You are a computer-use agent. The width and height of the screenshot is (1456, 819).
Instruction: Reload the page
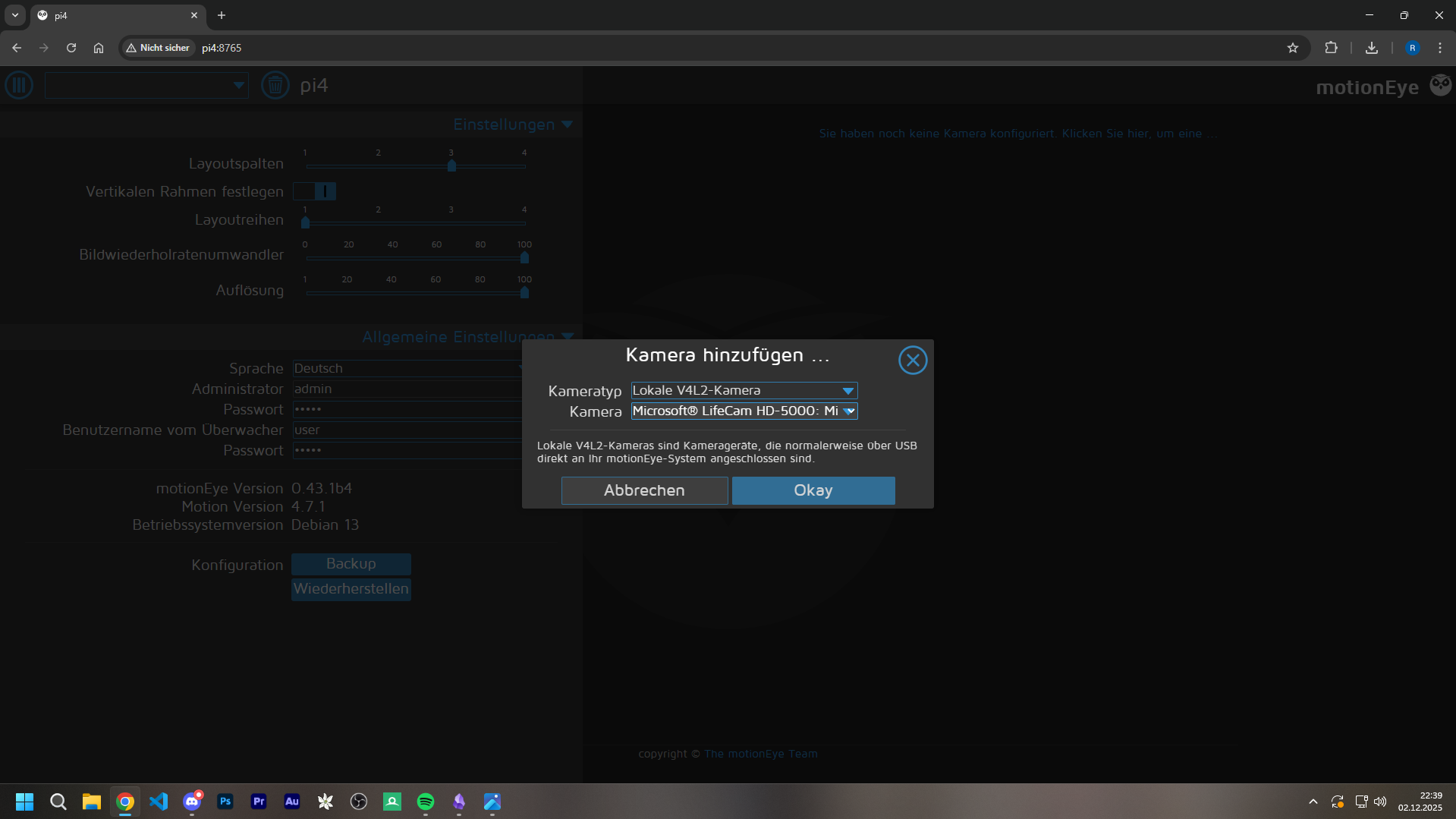pyautogui.click(x=71, y=48)
